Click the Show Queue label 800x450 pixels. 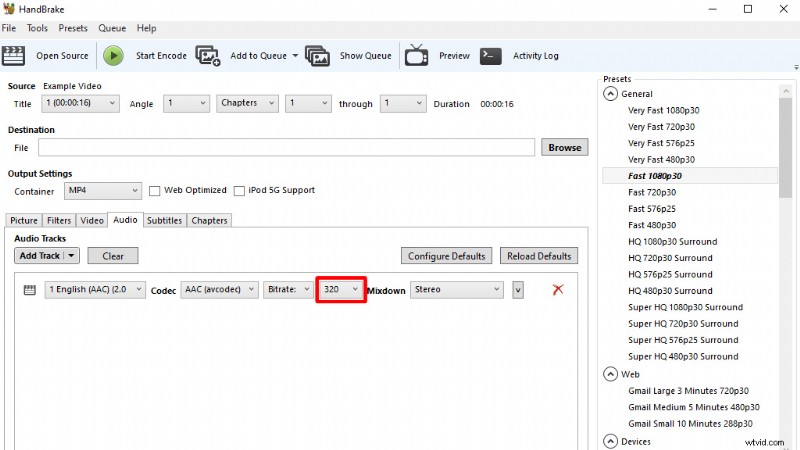click(366, 56)
